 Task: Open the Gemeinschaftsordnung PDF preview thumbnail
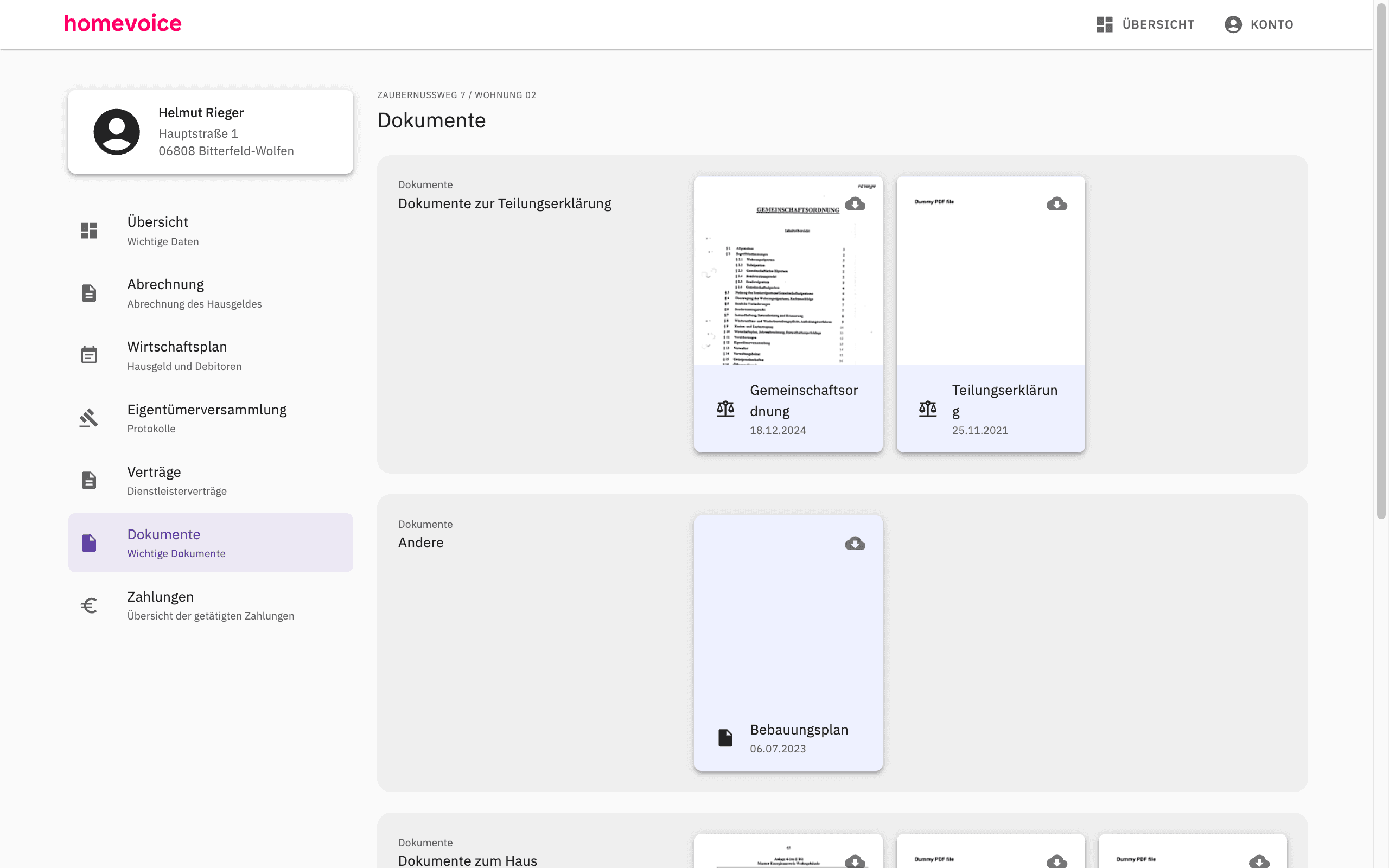point(788,270)
